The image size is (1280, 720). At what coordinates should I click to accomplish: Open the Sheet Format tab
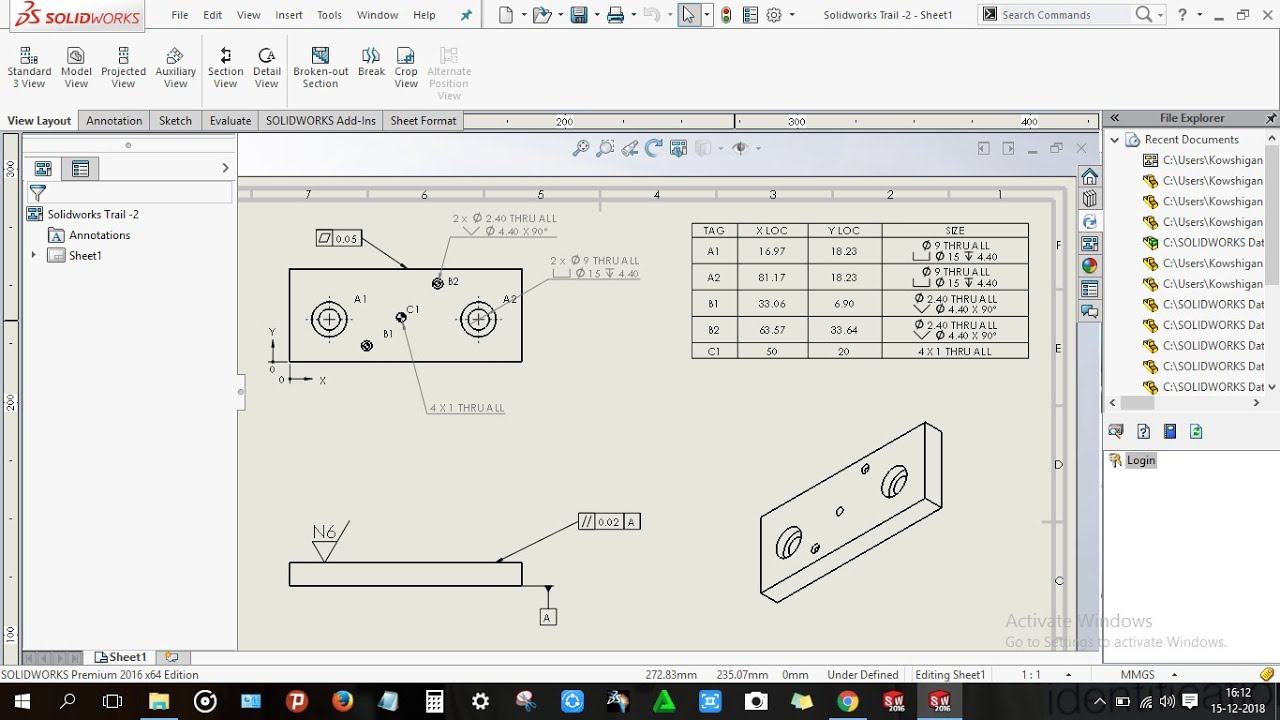(423, 121)
